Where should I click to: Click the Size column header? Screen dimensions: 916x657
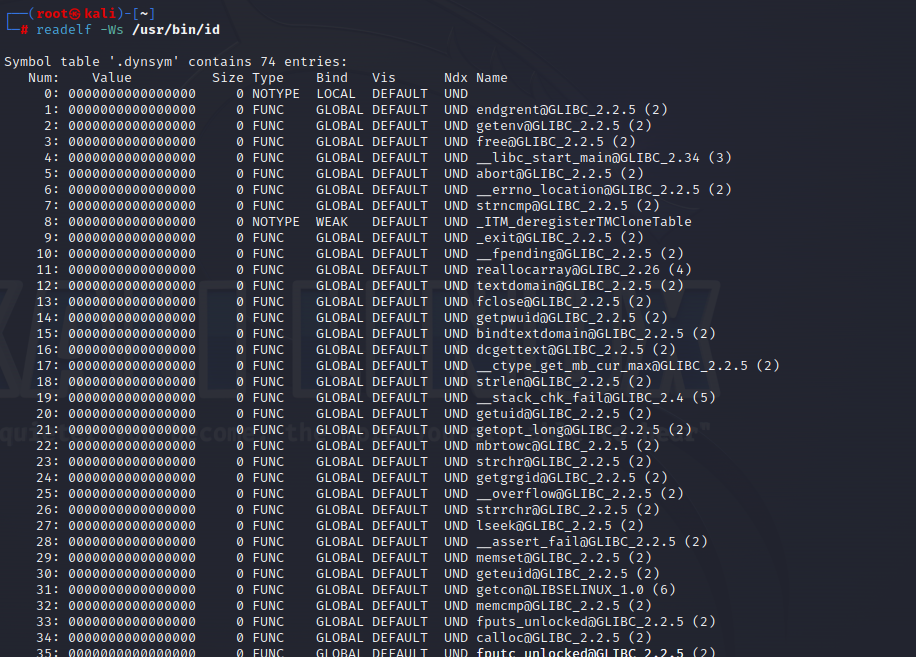[228, 78]
